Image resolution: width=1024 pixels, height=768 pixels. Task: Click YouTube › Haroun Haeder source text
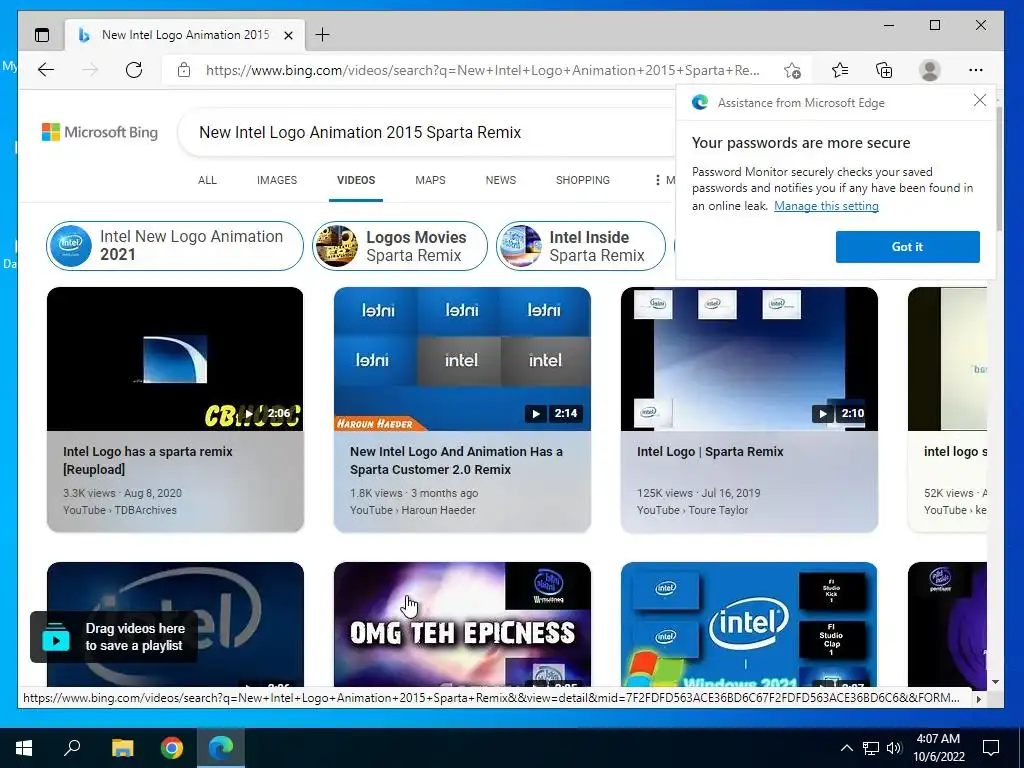point(413,510)
